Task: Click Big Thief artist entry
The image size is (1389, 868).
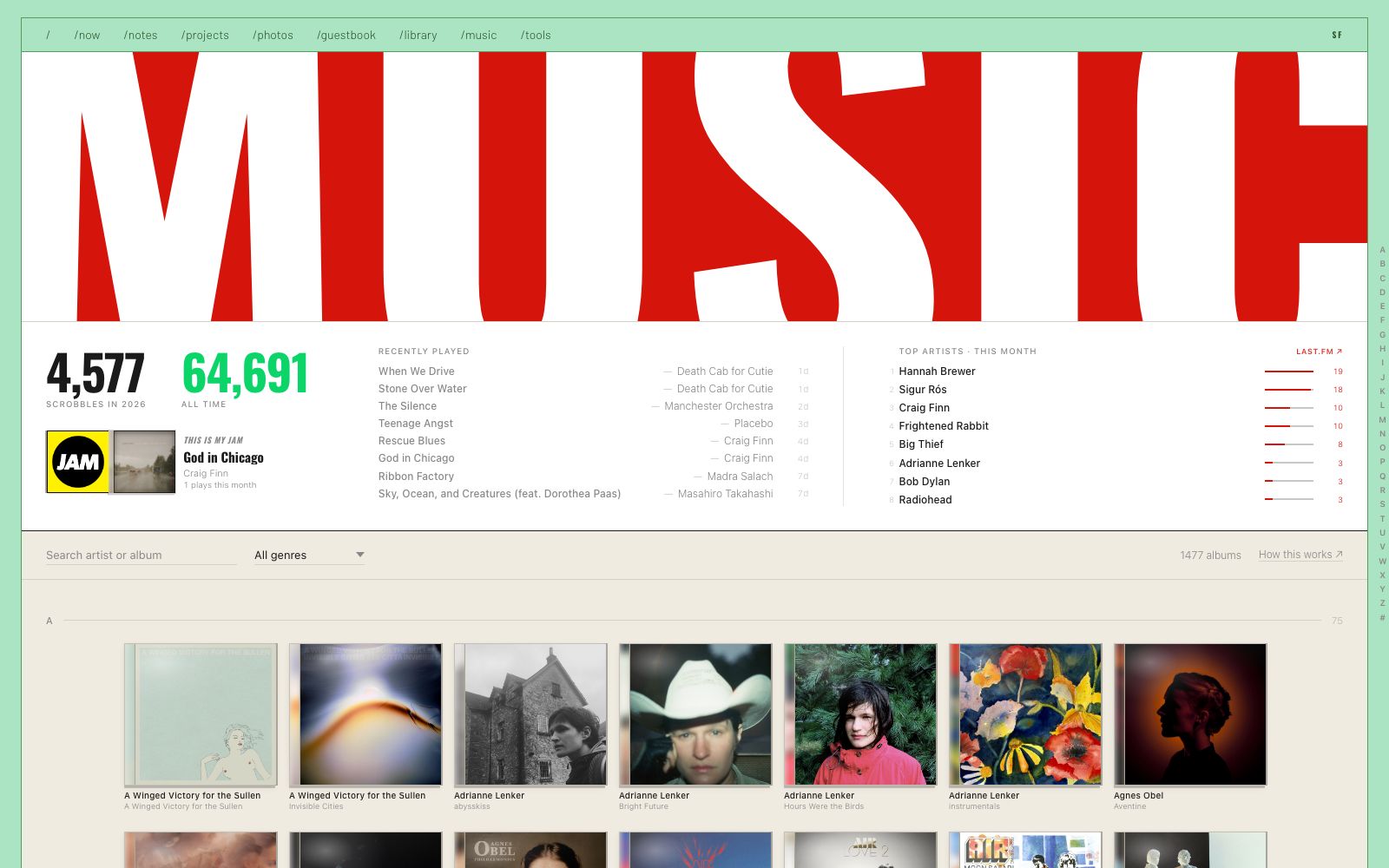Action: coord(921,444)
